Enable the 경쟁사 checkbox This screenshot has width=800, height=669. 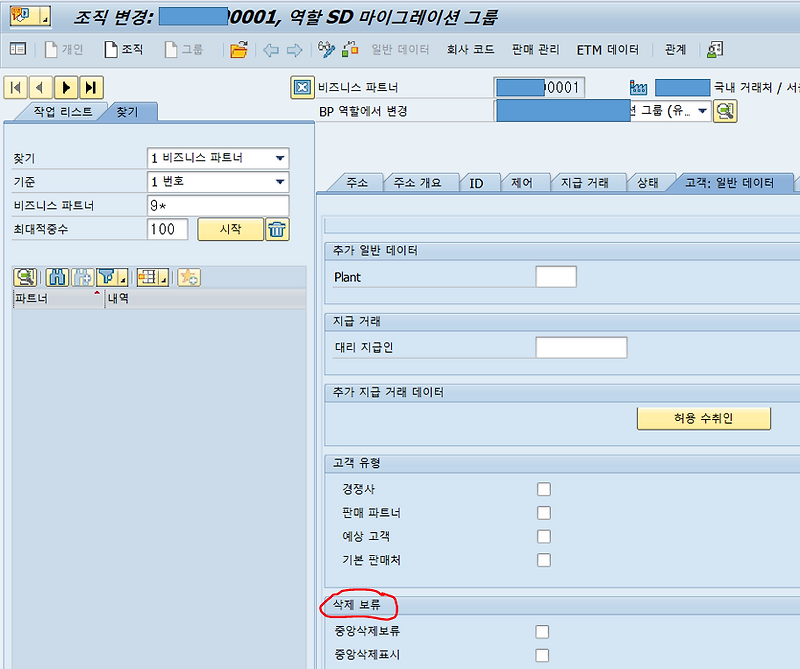(x=543, y=488)
